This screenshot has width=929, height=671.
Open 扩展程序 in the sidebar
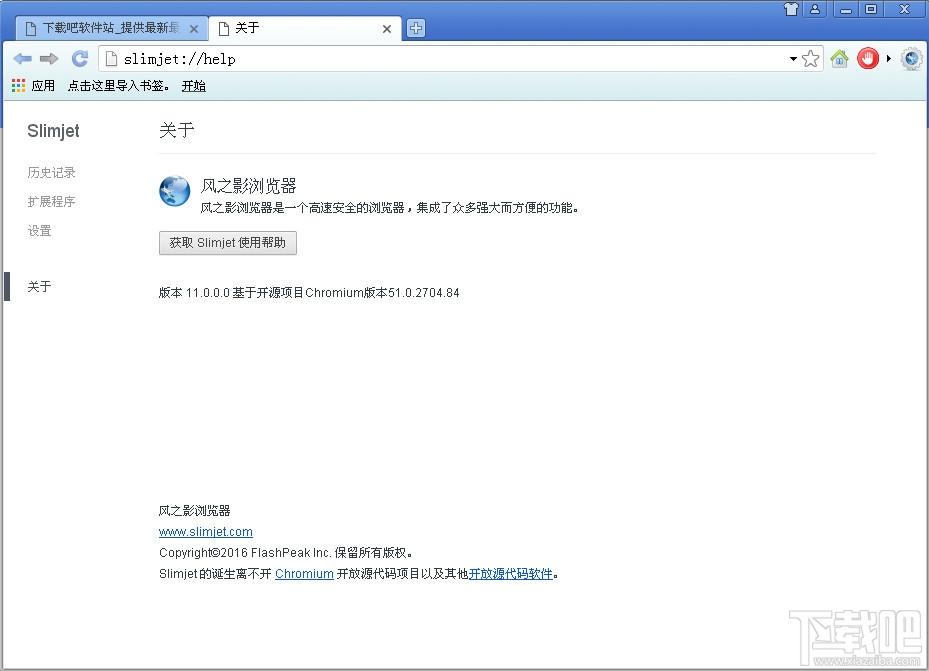tap(52, 201)
